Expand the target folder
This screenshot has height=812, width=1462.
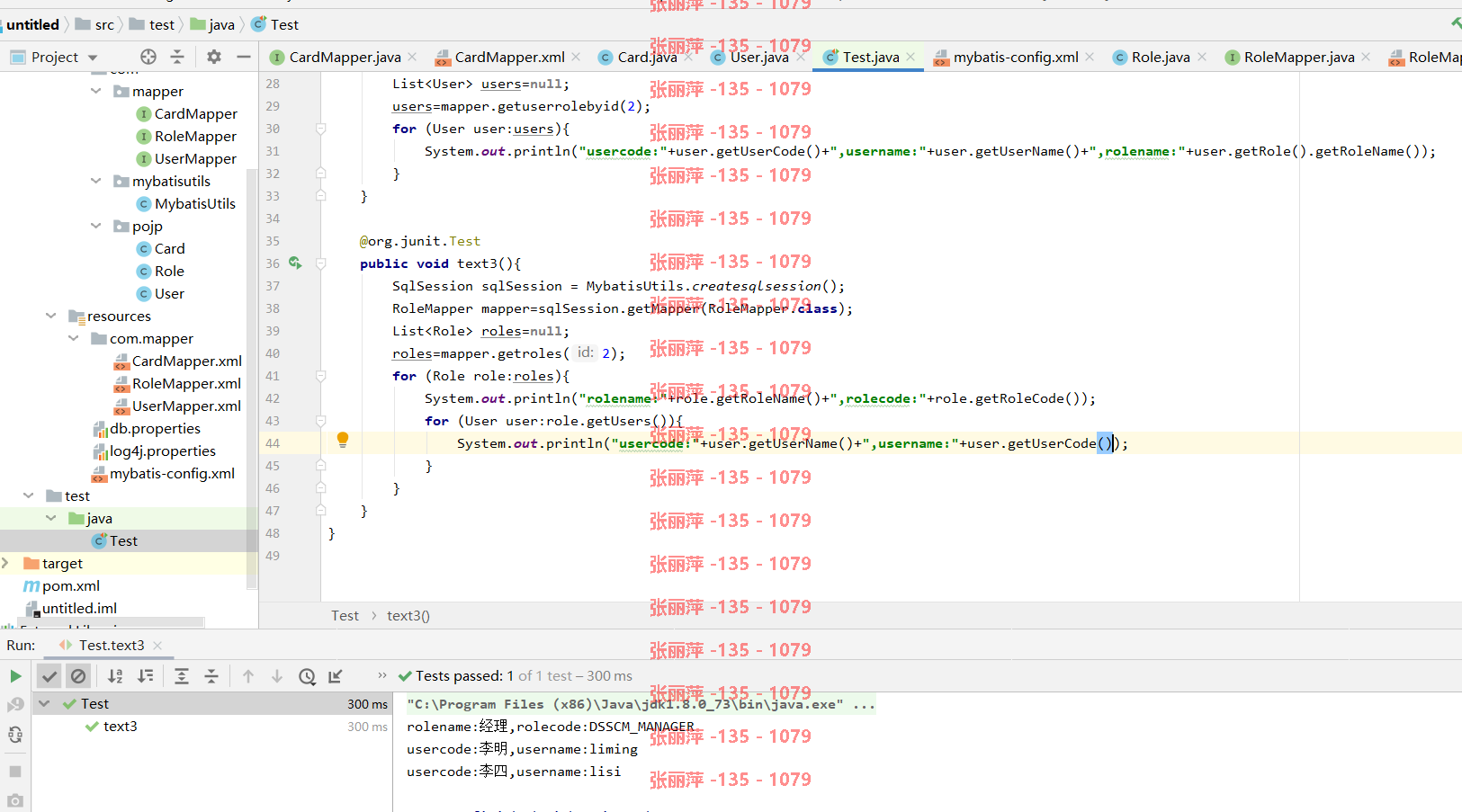(x=5, y=563)
